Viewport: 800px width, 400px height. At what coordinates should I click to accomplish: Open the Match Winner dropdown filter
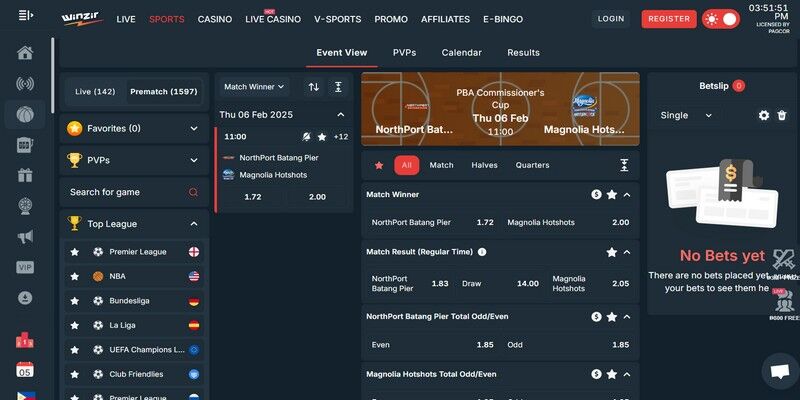[255, 87]
